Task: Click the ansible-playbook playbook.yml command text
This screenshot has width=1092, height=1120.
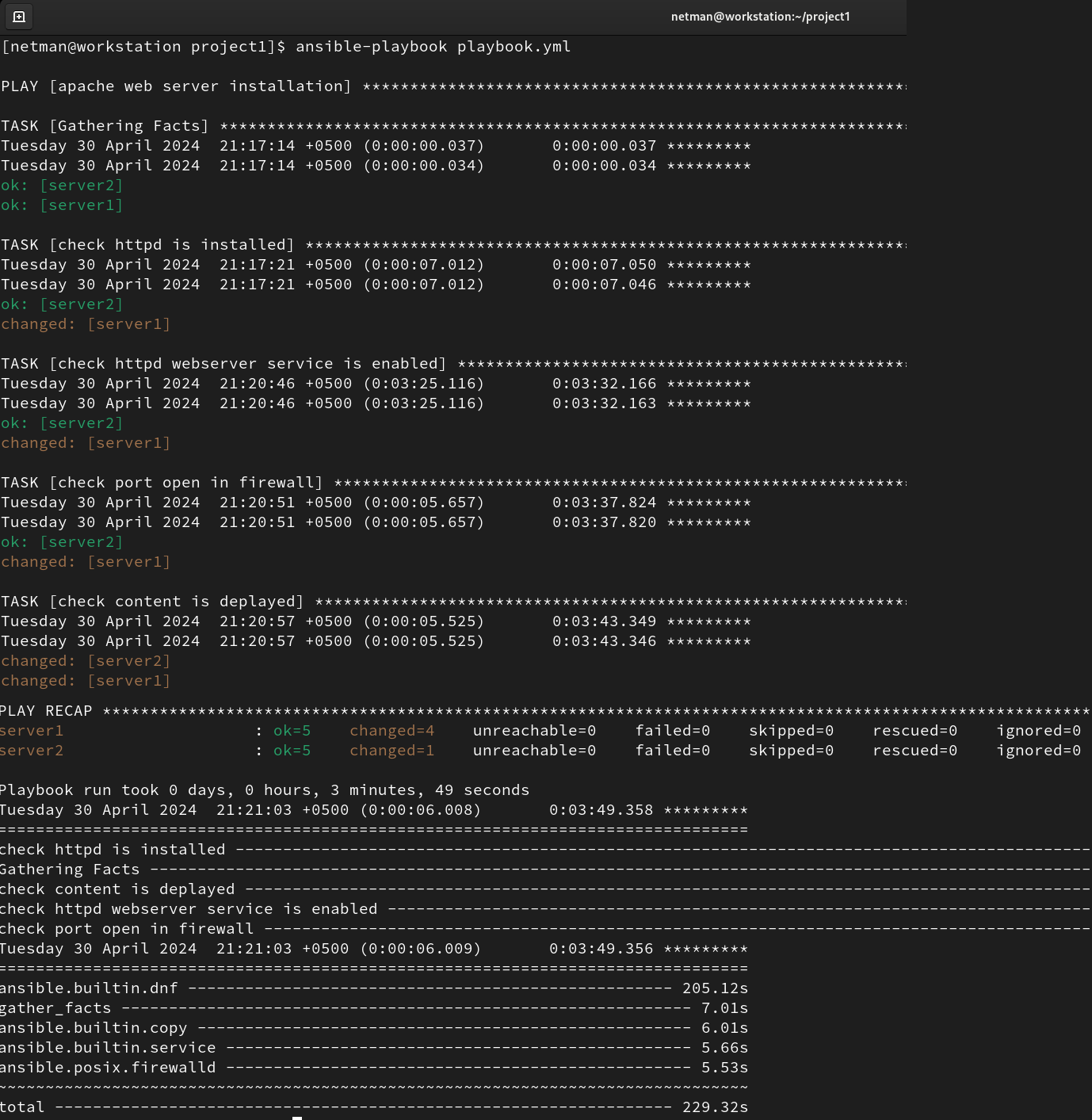Action: [x=433, y=47]
